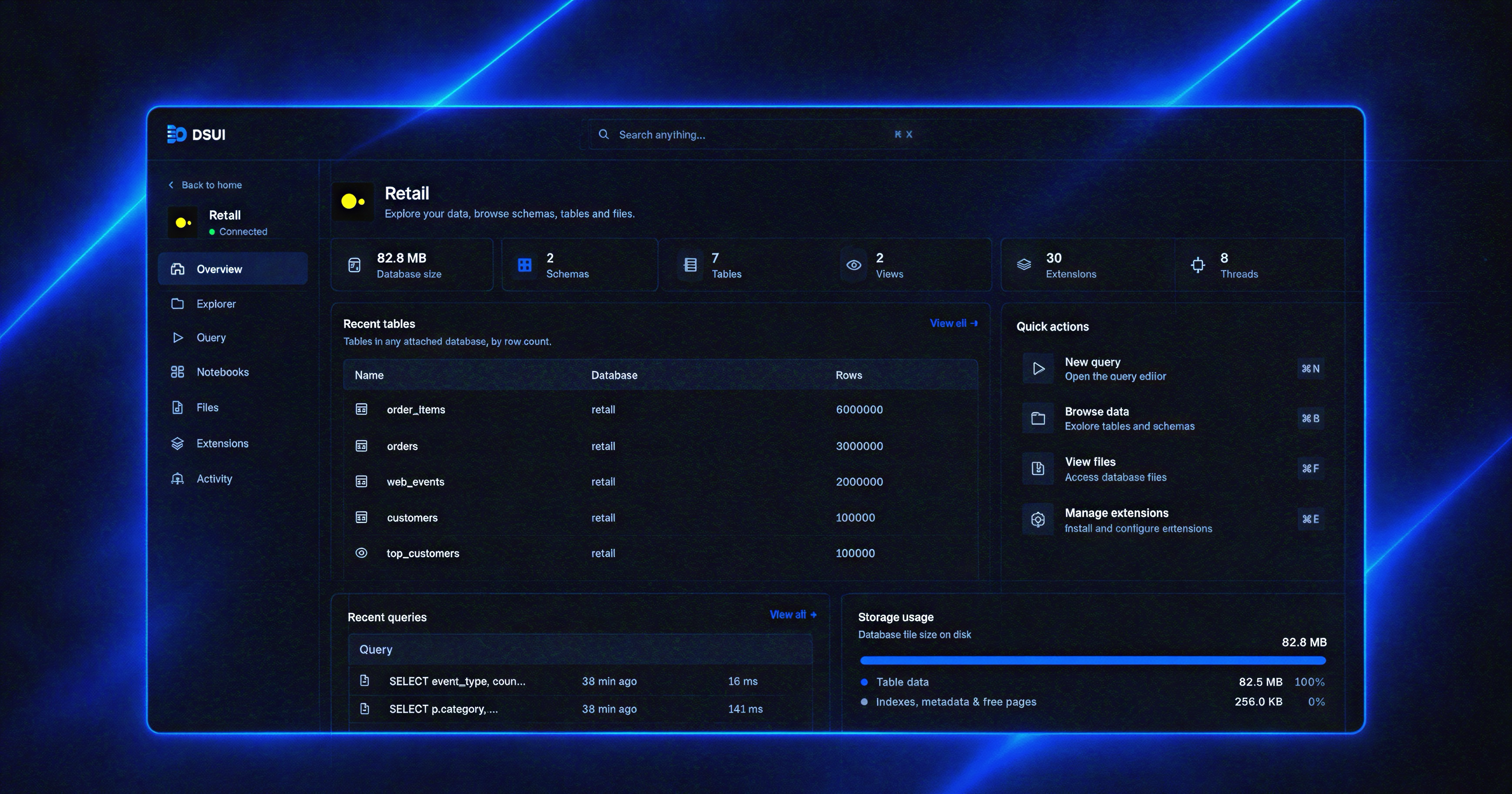This screenshot has width=1512, height=794.
Task: Open the Query sidebar item
Action: pyautogui.click(x=233, y=337)
